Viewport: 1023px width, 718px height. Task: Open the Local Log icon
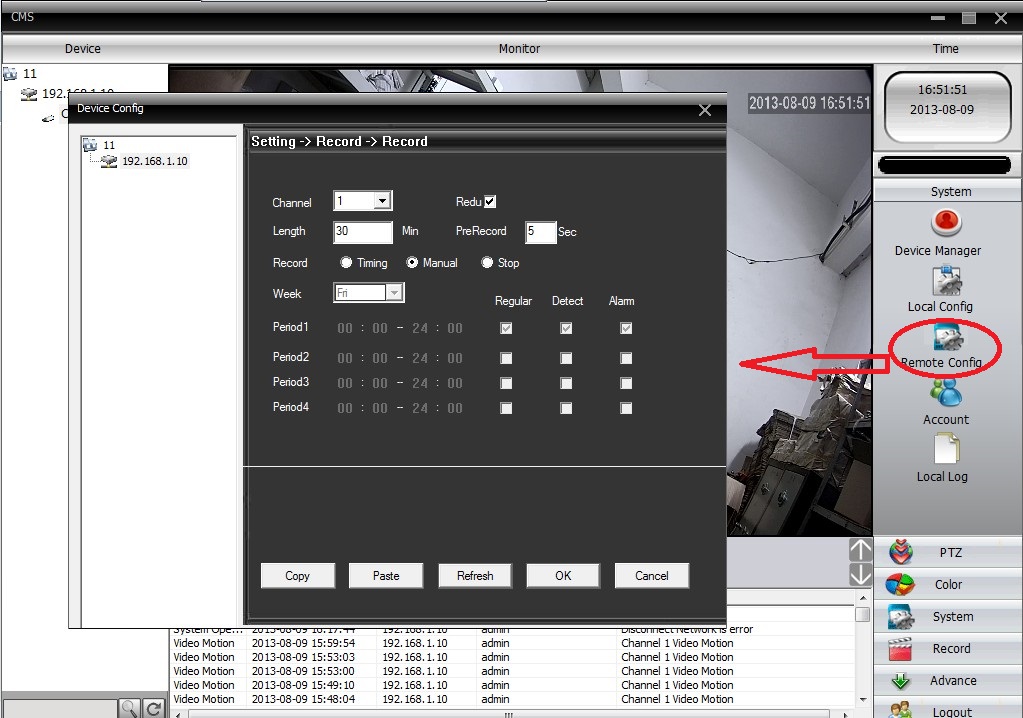[x=945, y=449]
